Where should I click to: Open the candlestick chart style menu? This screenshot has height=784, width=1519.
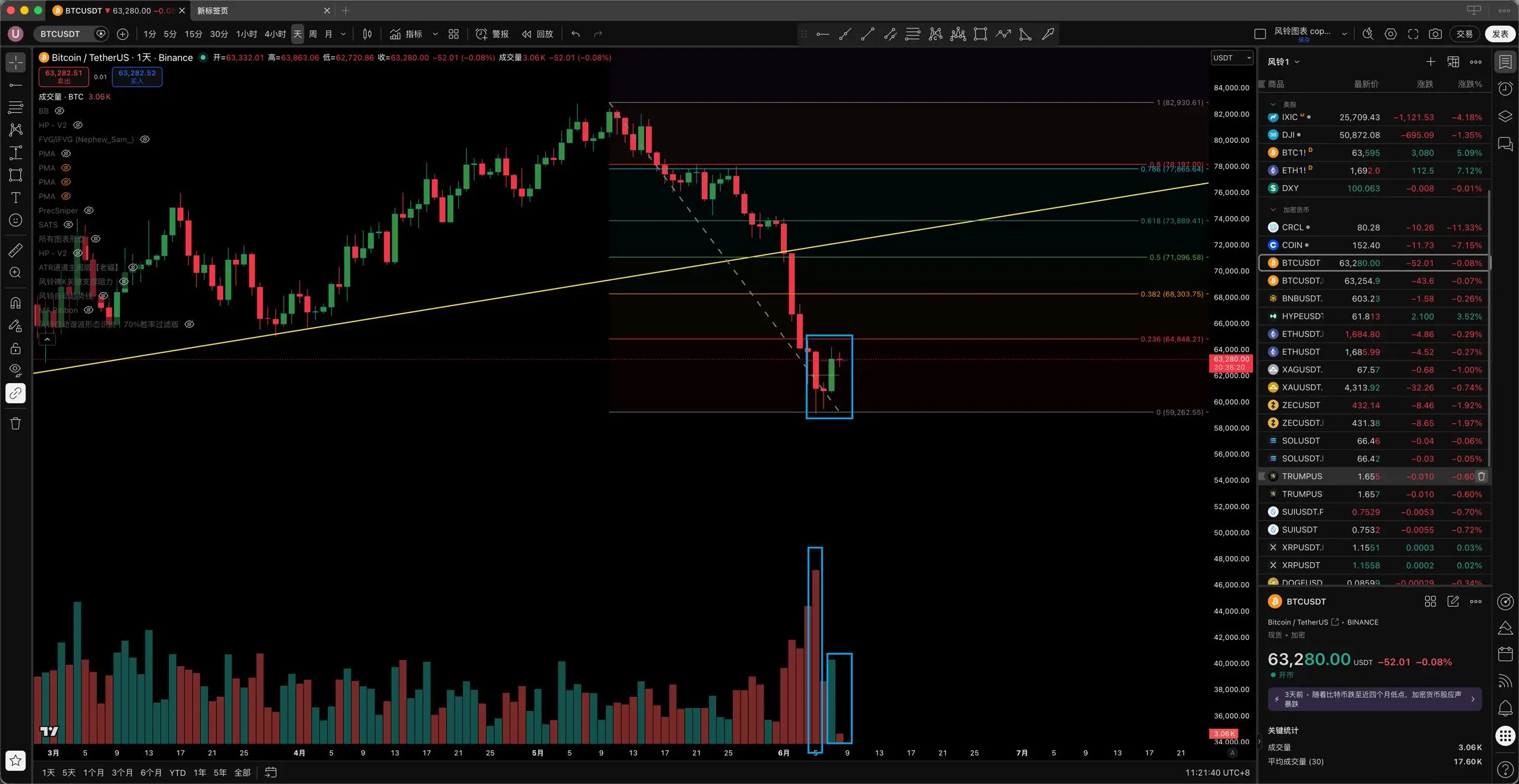coord(367,34)
